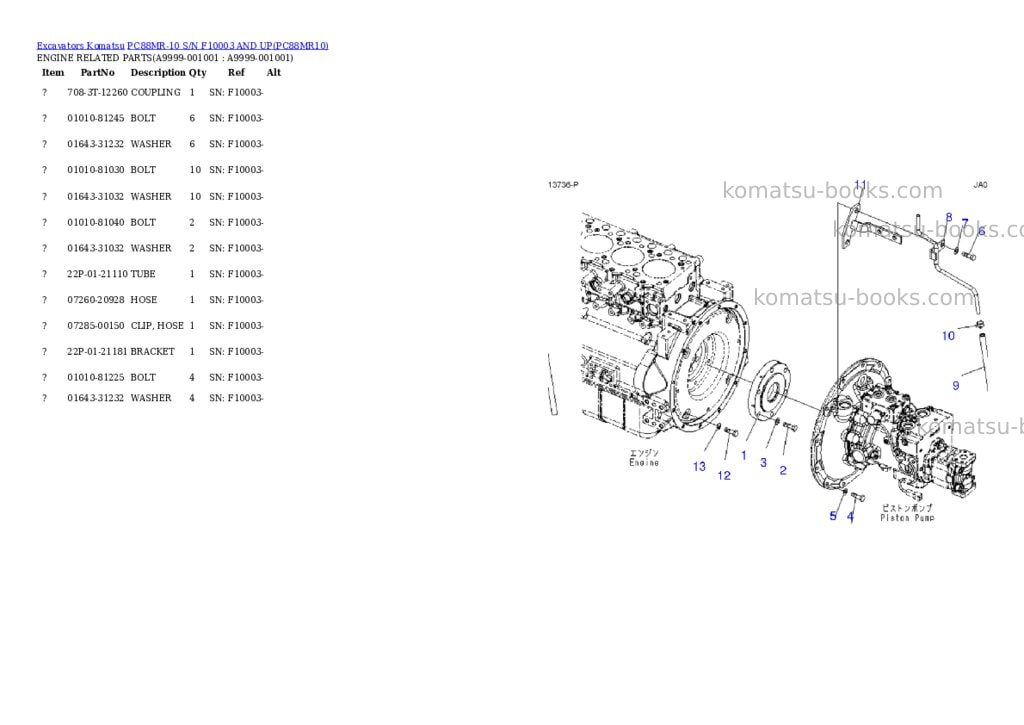This screenshot has width=1024, height=725.
Task: Click callout number 13 in the diagram
Action: coord(699,466)
